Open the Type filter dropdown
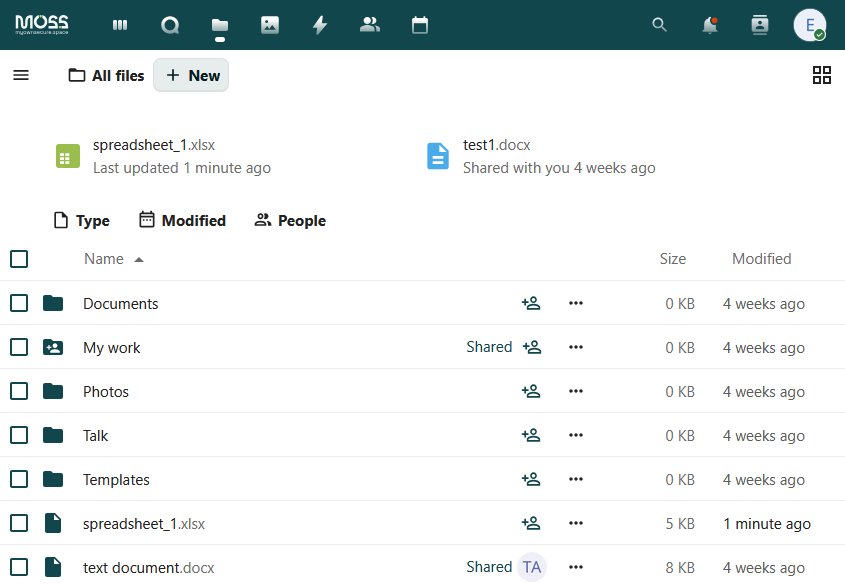 pos(82,220)
